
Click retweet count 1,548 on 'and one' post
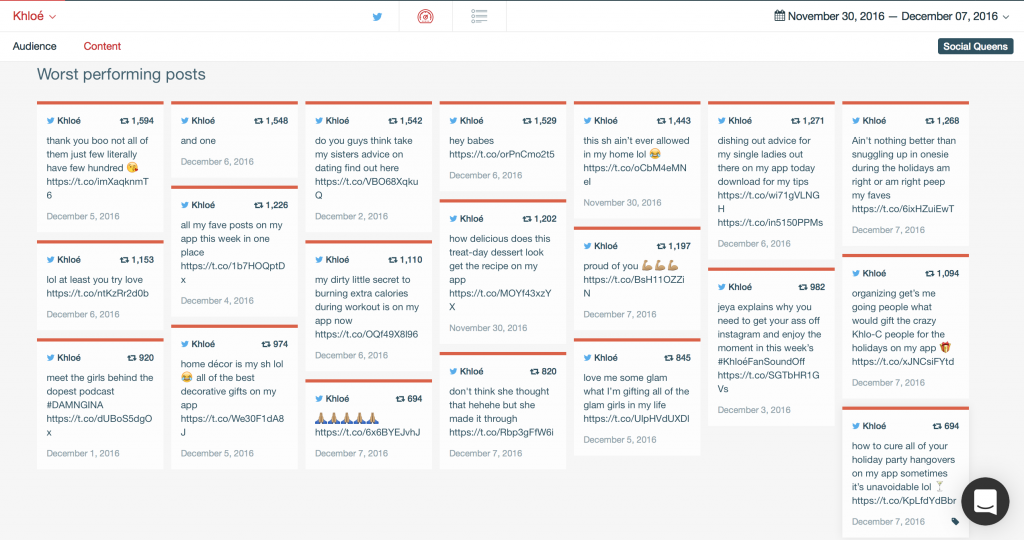coord(270,120)
